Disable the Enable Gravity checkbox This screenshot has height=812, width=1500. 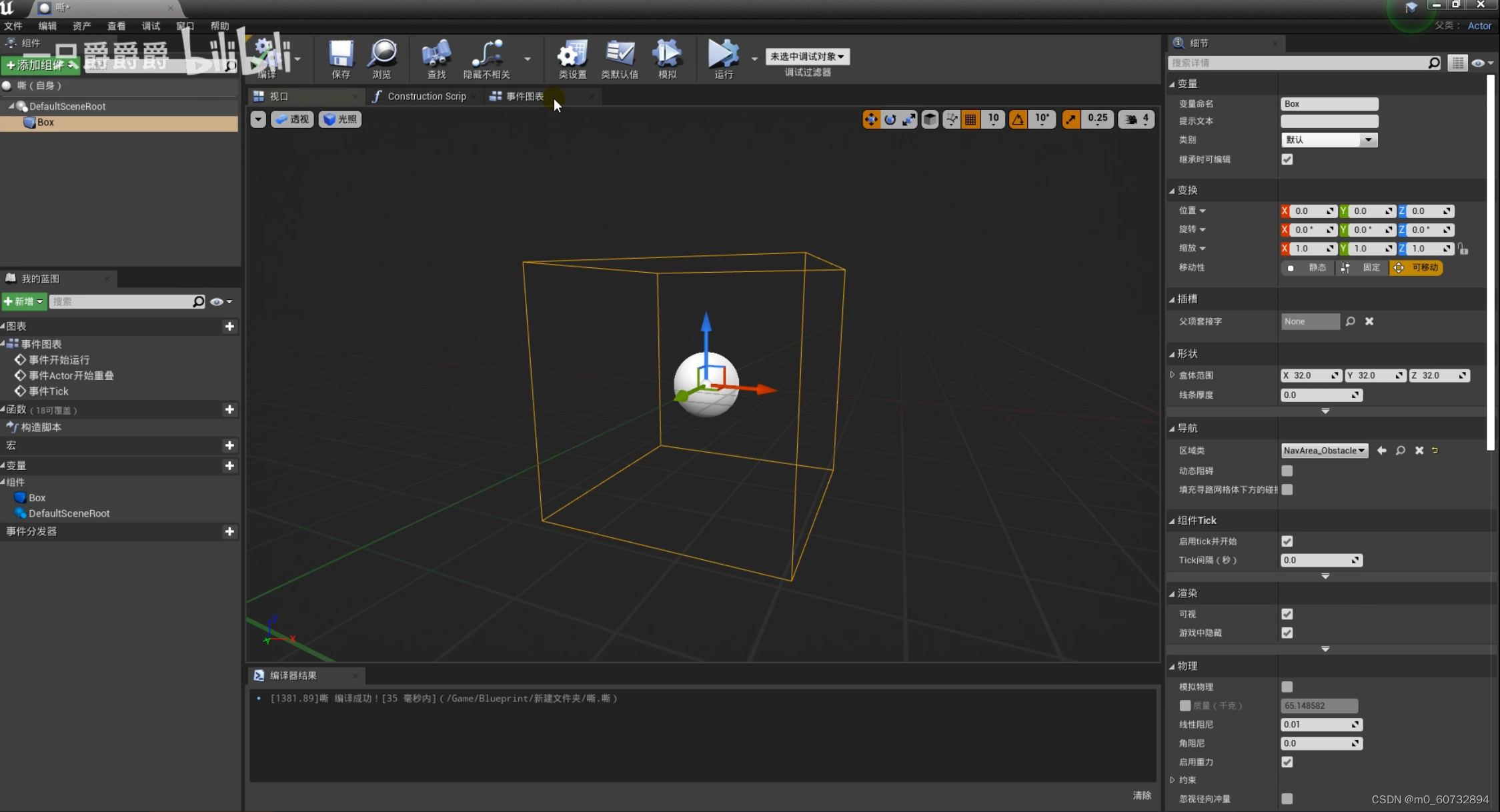[x=1287, y=762]
